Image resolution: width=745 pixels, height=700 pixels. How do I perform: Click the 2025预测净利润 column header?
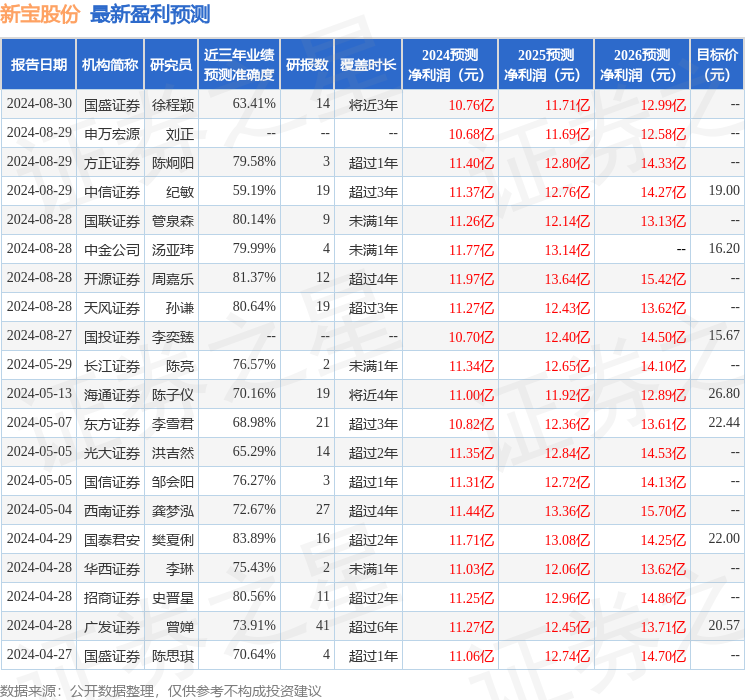[x=546, y=65]
